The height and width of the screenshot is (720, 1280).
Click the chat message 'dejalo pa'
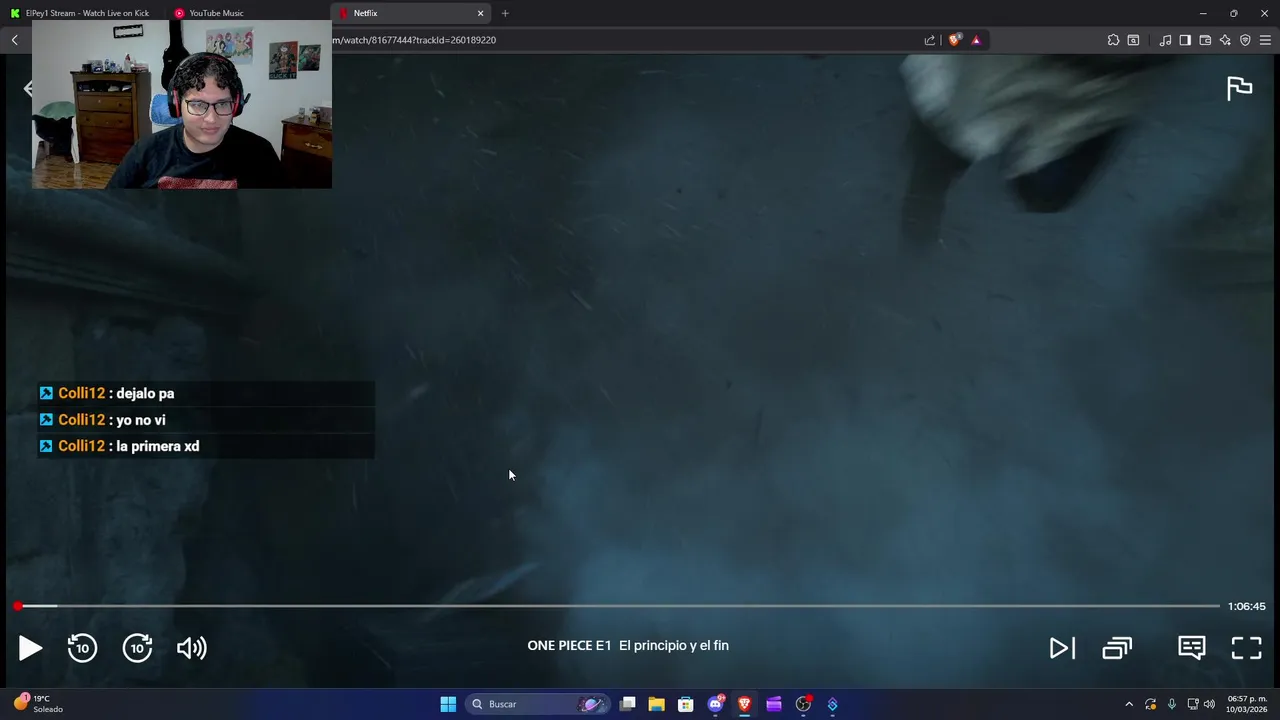[x=145, y=394]
